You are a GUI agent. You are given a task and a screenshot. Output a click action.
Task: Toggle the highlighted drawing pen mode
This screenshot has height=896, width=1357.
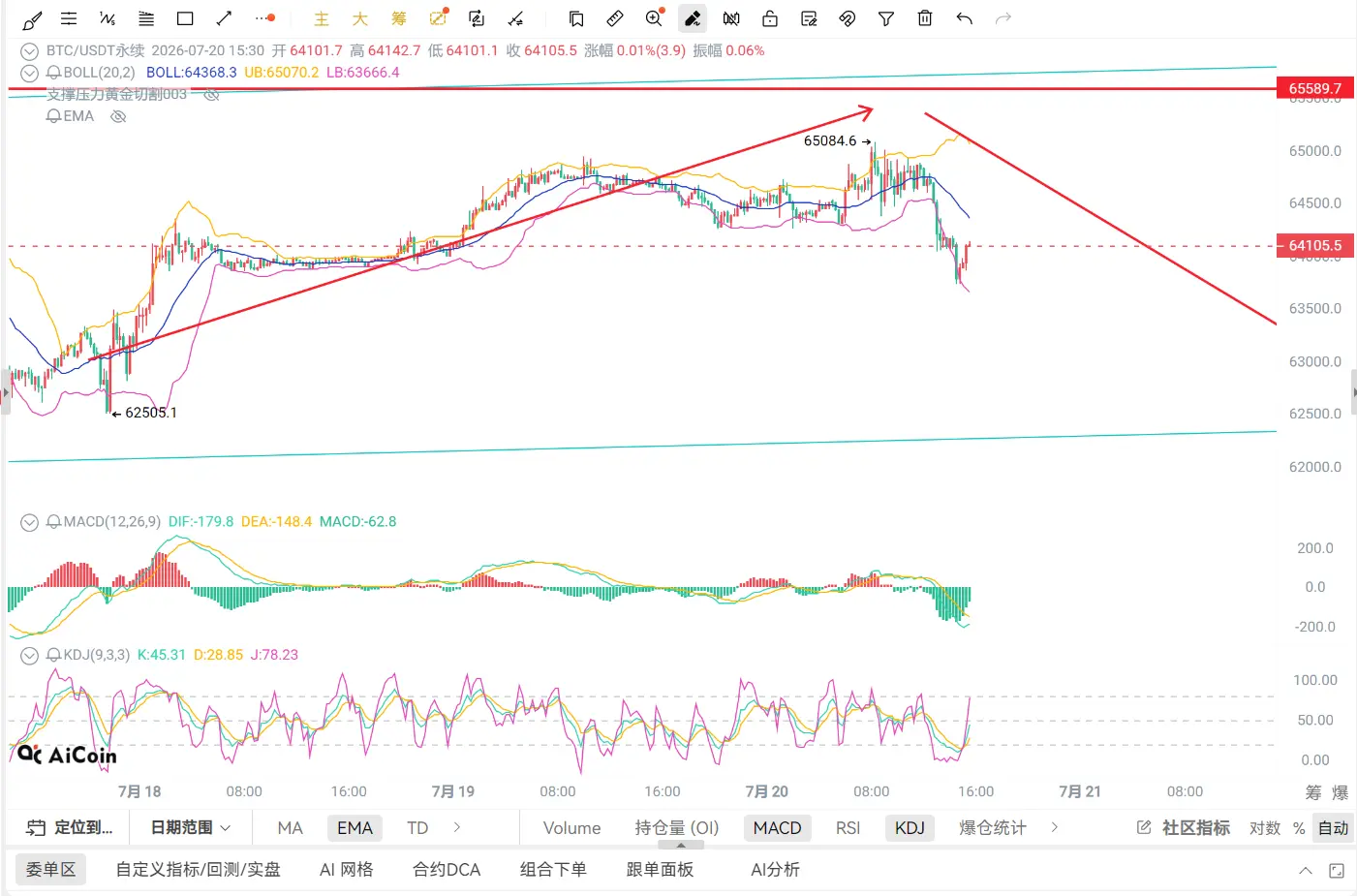(x=693, y=18)
